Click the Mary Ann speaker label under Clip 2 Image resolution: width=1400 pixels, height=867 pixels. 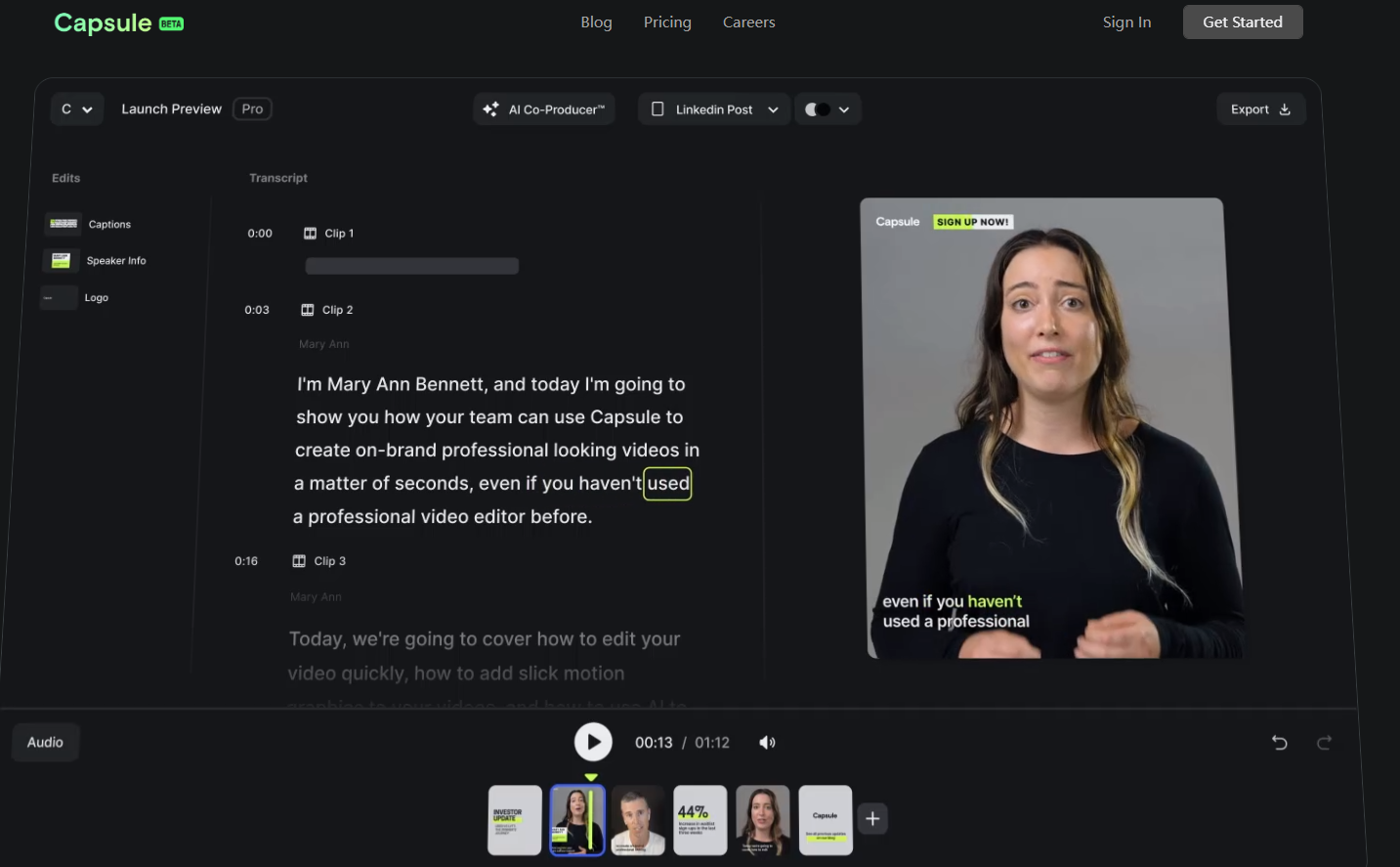324,344
